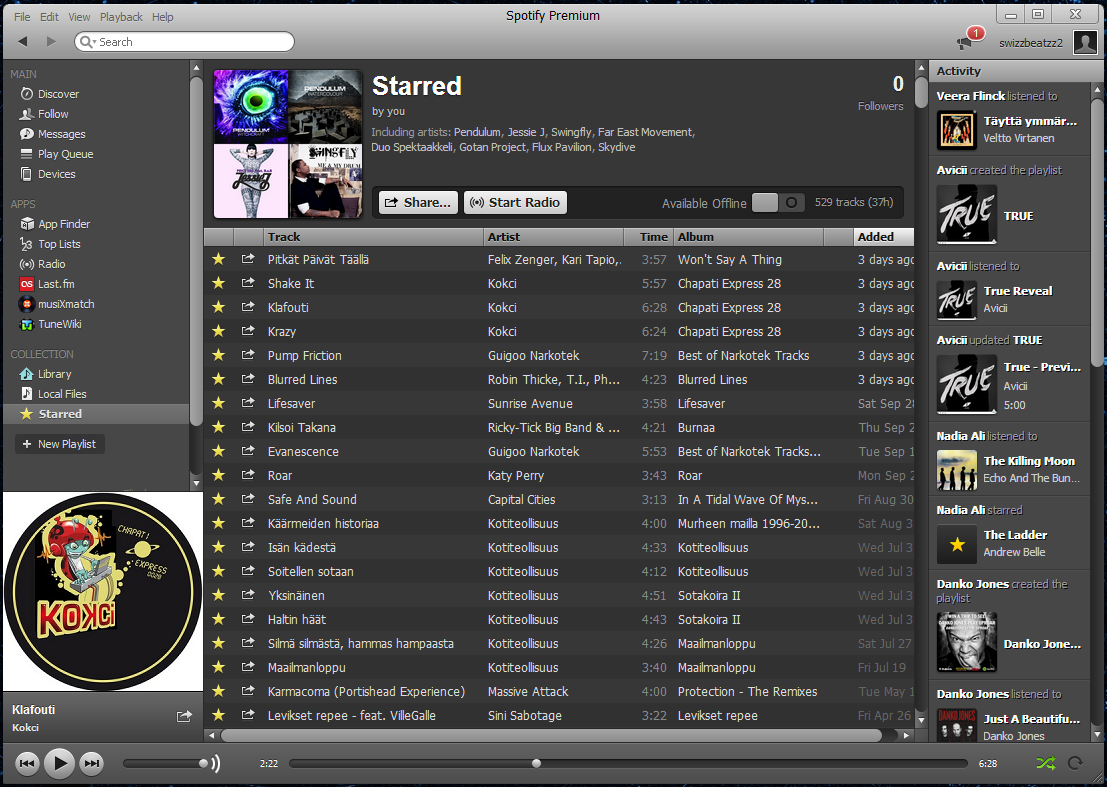
Task: Click the New Playlist button
Action: [x=59, y=444]
